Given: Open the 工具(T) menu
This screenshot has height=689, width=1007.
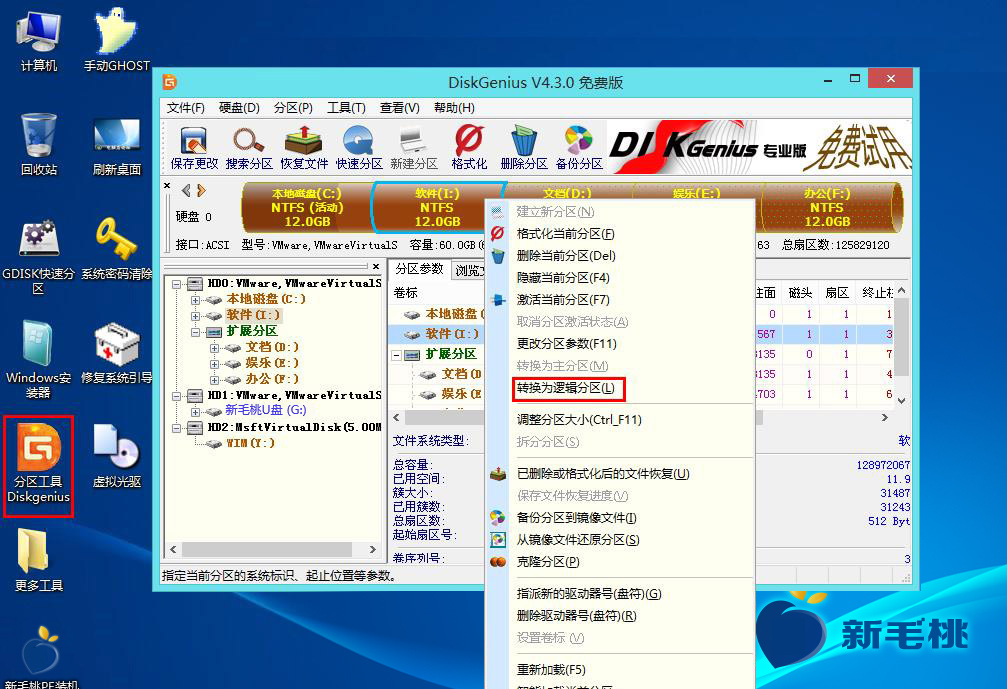Looking at the screenshot, I should 346,108.
